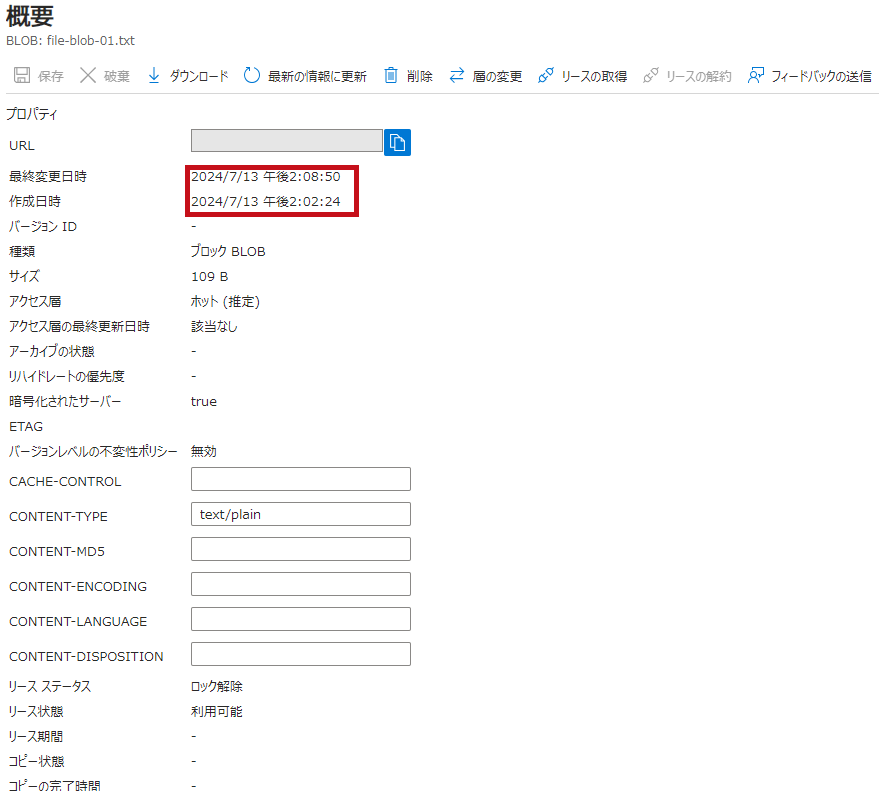Click the Send feedback person icon
Viewport: 879px width, 791px height.
point(756,75)
